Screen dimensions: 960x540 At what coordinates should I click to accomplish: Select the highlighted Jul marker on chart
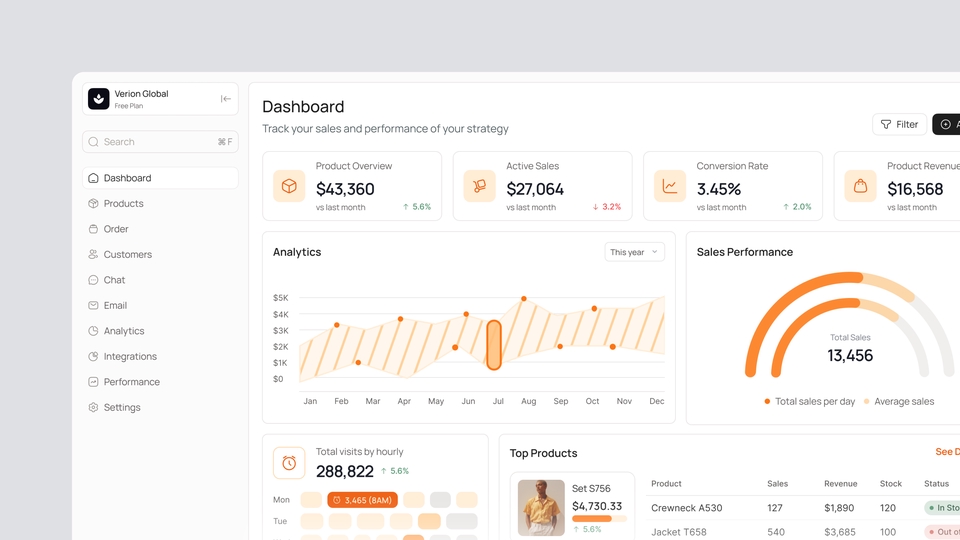[x=493, y=344]
